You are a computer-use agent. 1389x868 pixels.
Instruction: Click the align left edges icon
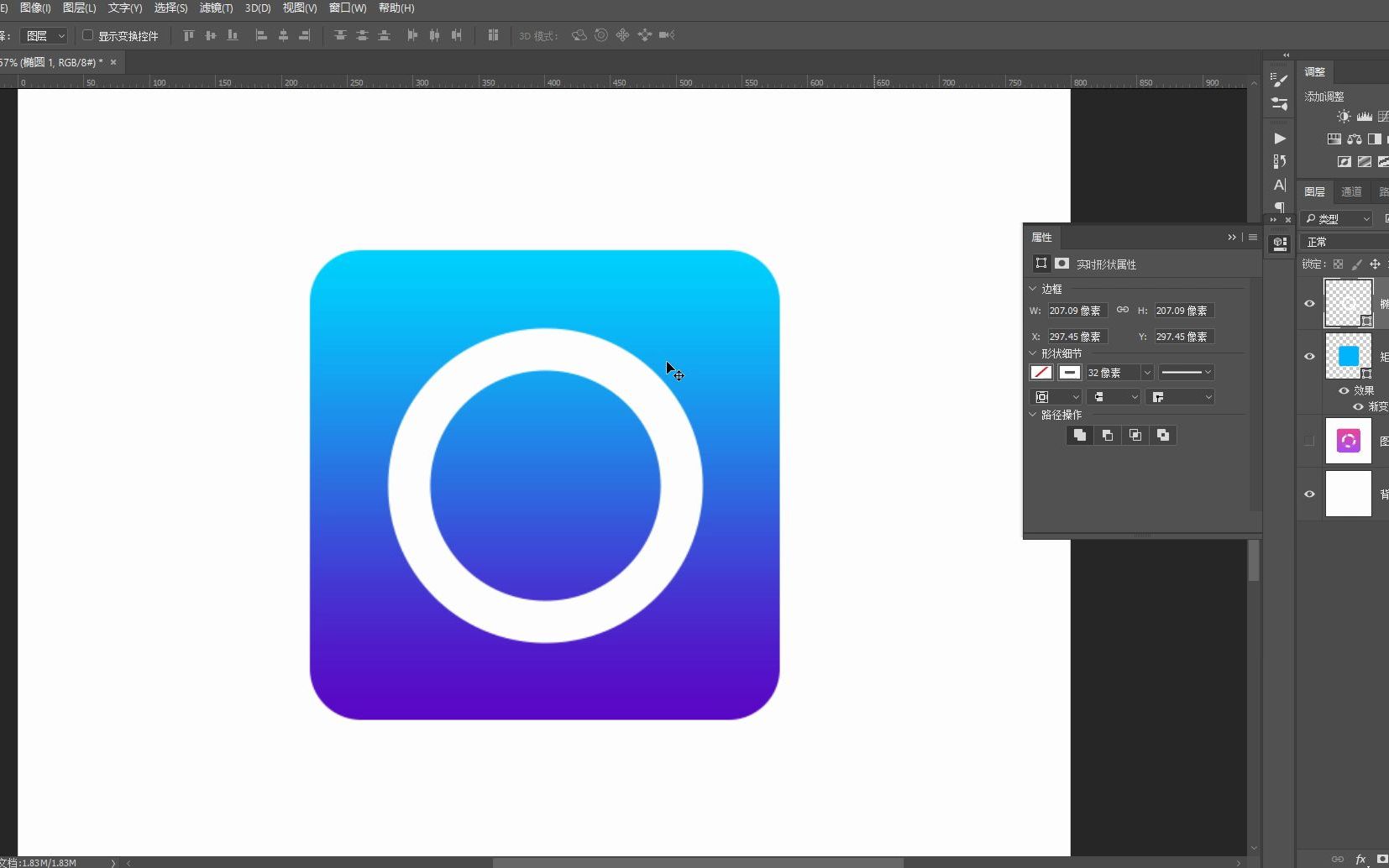[x=261, y=35]
